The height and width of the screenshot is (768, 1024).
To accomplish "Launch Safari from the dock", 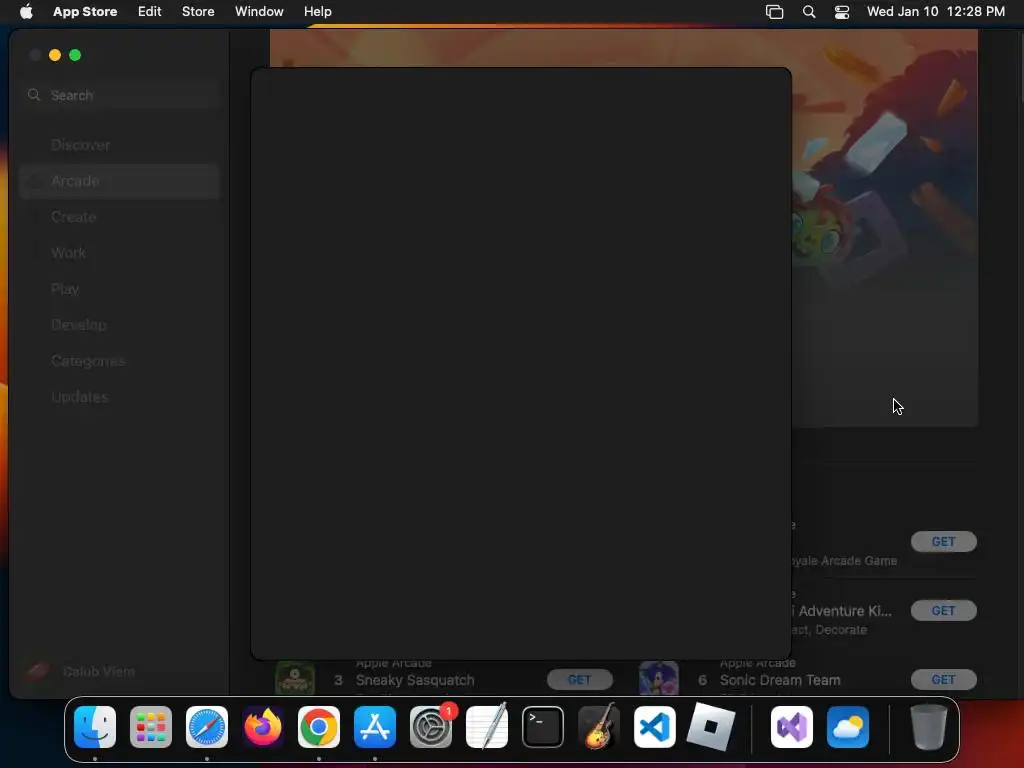I will tap(207, 727).
